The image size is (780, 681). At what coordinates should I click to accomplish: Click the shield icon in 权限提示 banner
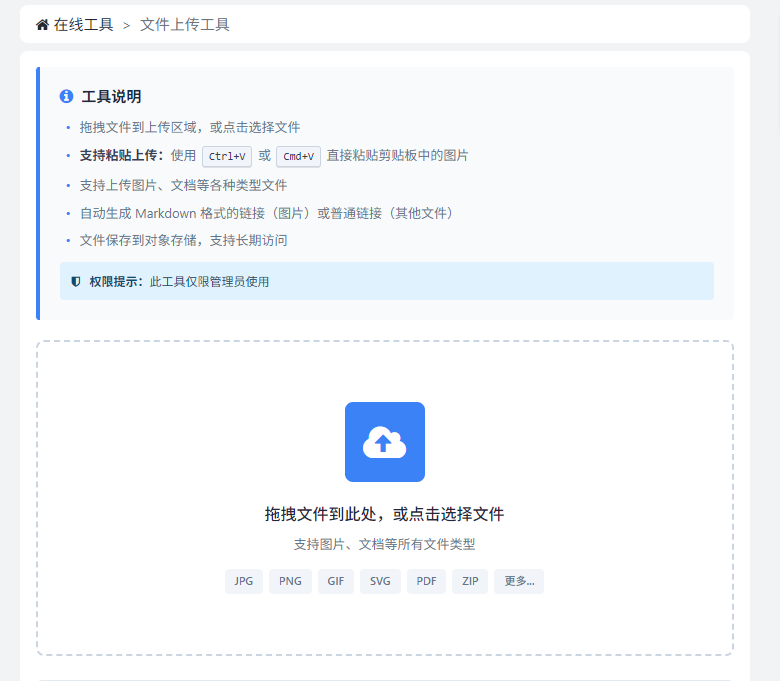pos(76,282)
